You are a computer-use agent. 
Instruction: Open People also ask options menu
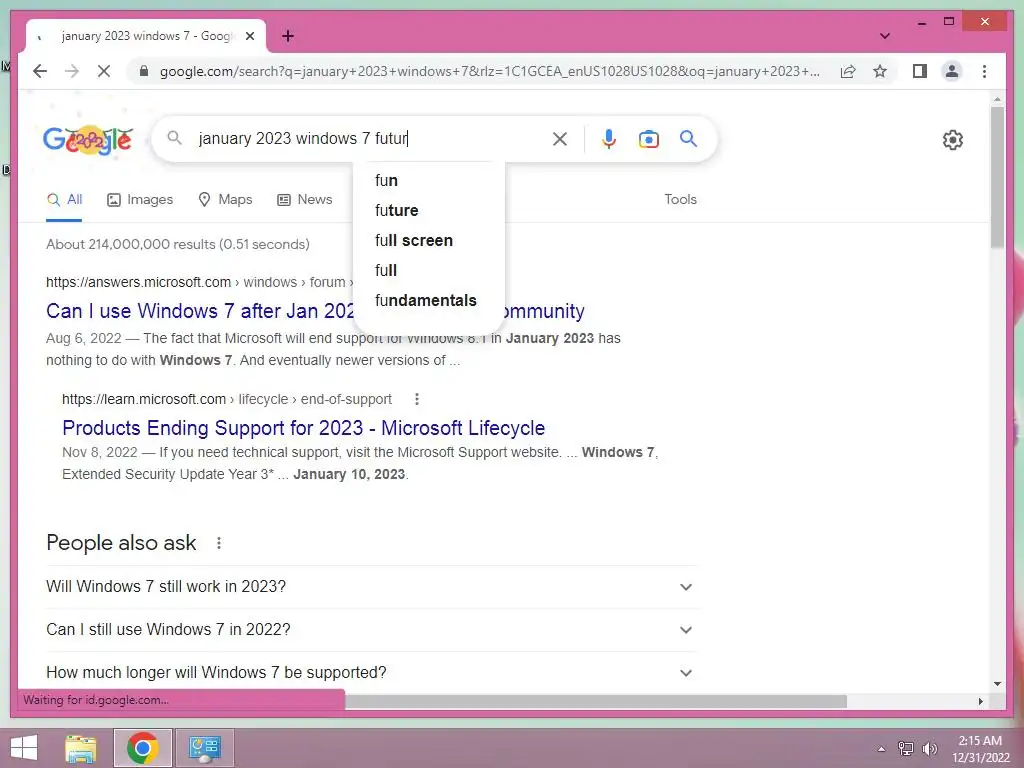219,543
